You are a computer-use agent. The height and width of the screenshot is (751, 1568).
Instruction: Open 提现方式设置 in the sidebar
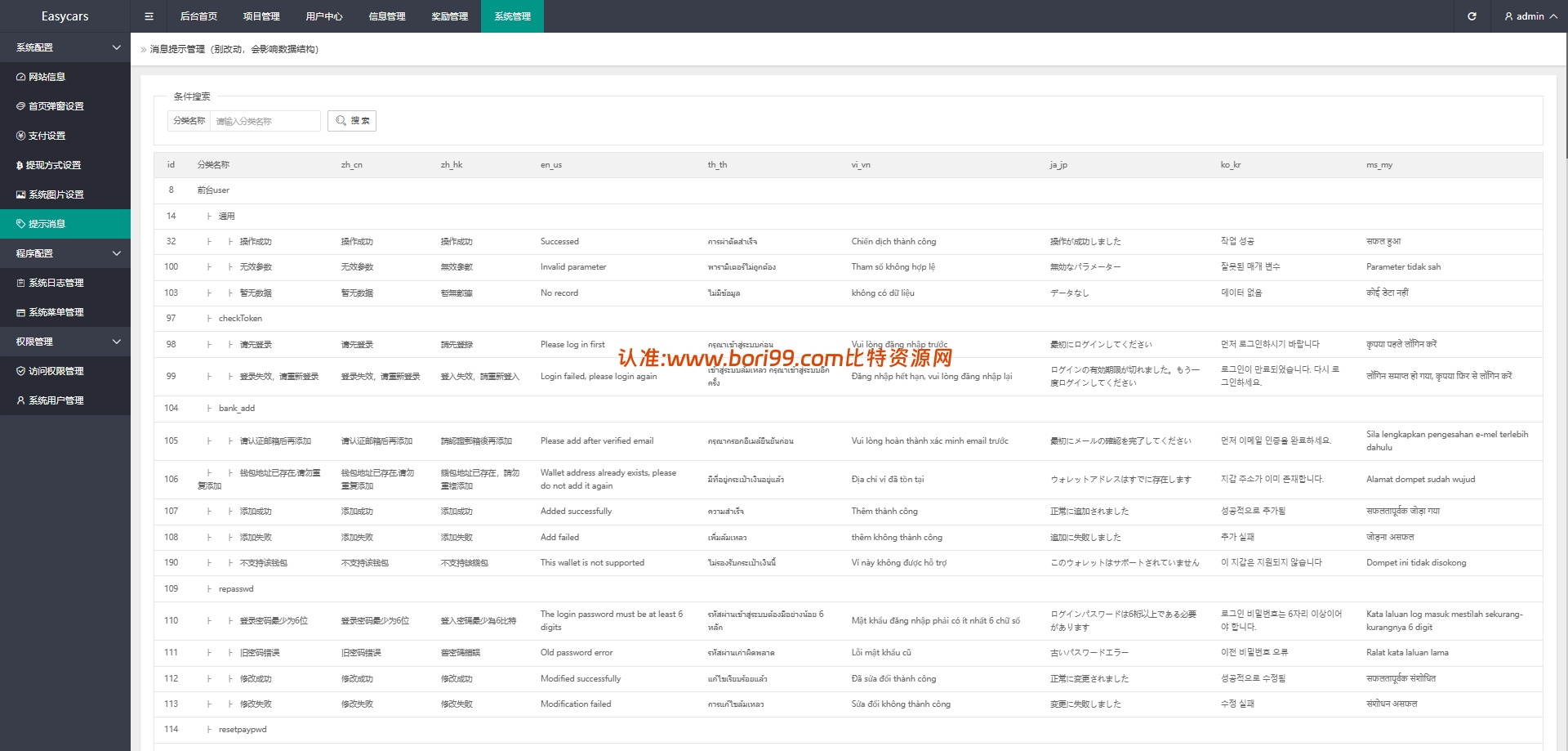pos(65,165)
